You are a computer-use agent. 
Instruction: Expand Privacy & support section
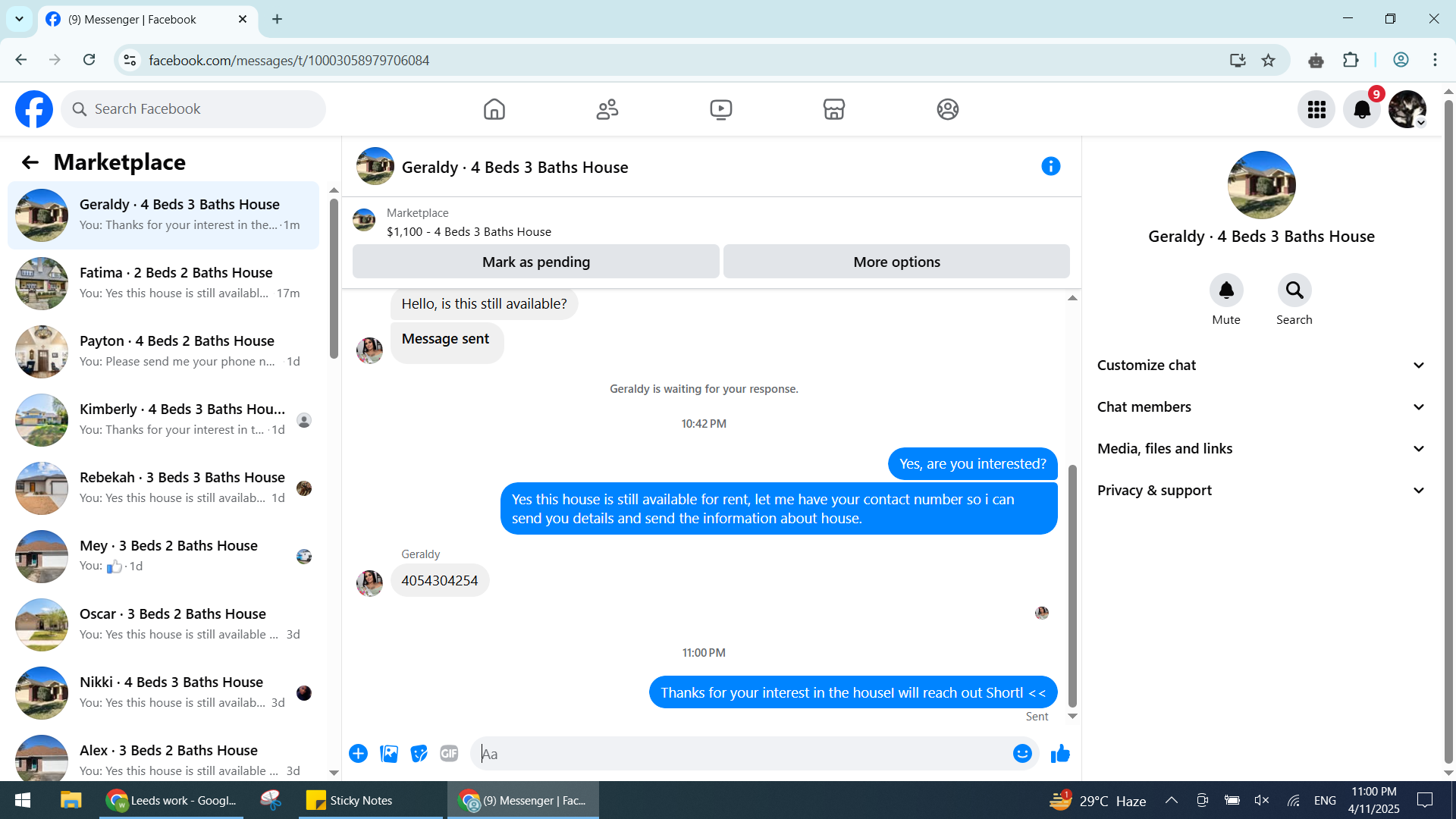[1261, 490]
